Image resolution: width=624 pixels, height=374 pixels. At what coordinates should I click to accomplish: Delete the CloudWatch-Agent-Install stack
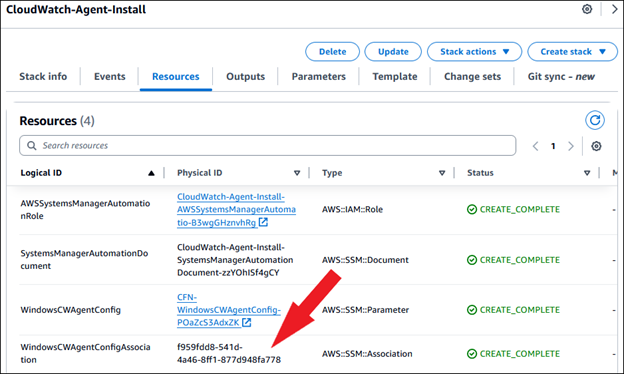(x=332, y=52)
